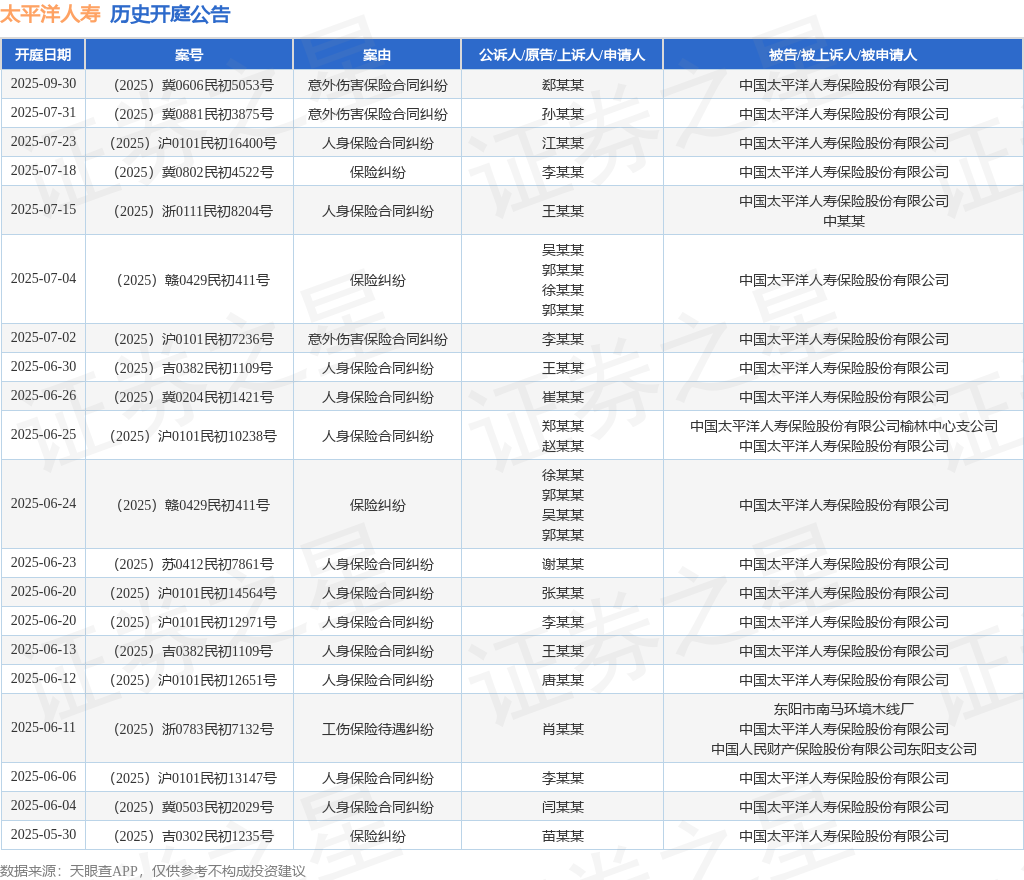Click case number 沪0101民初14564号

193,593
